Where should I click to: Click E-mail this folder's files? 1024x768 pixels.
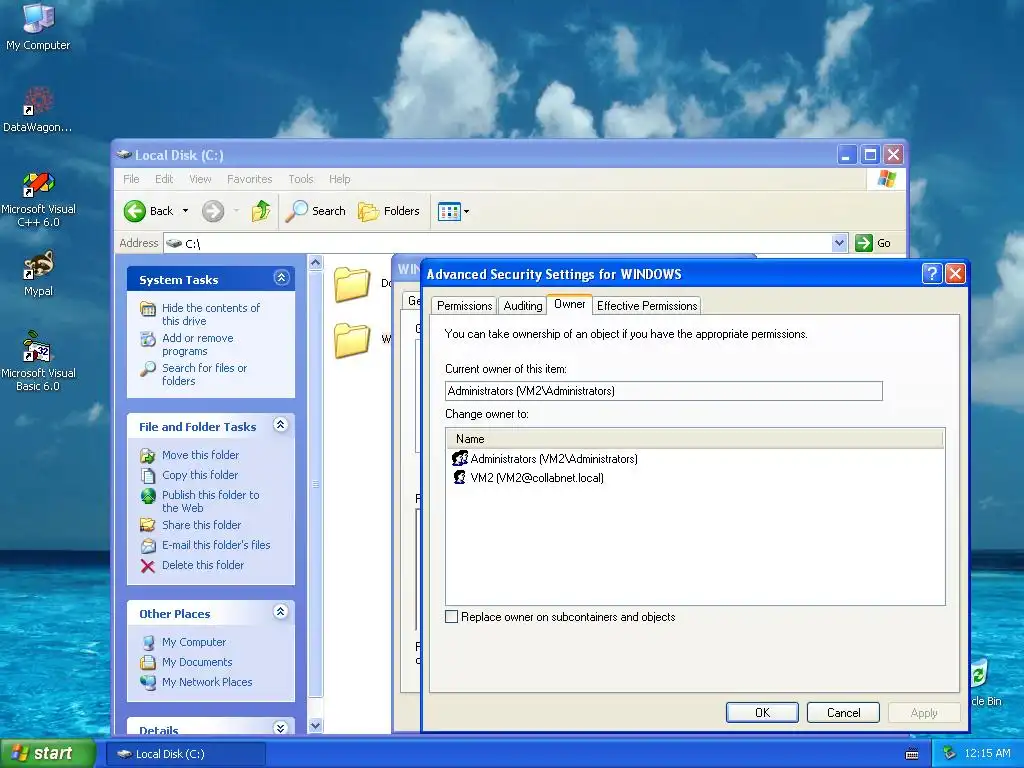click(x=216, y=545)
